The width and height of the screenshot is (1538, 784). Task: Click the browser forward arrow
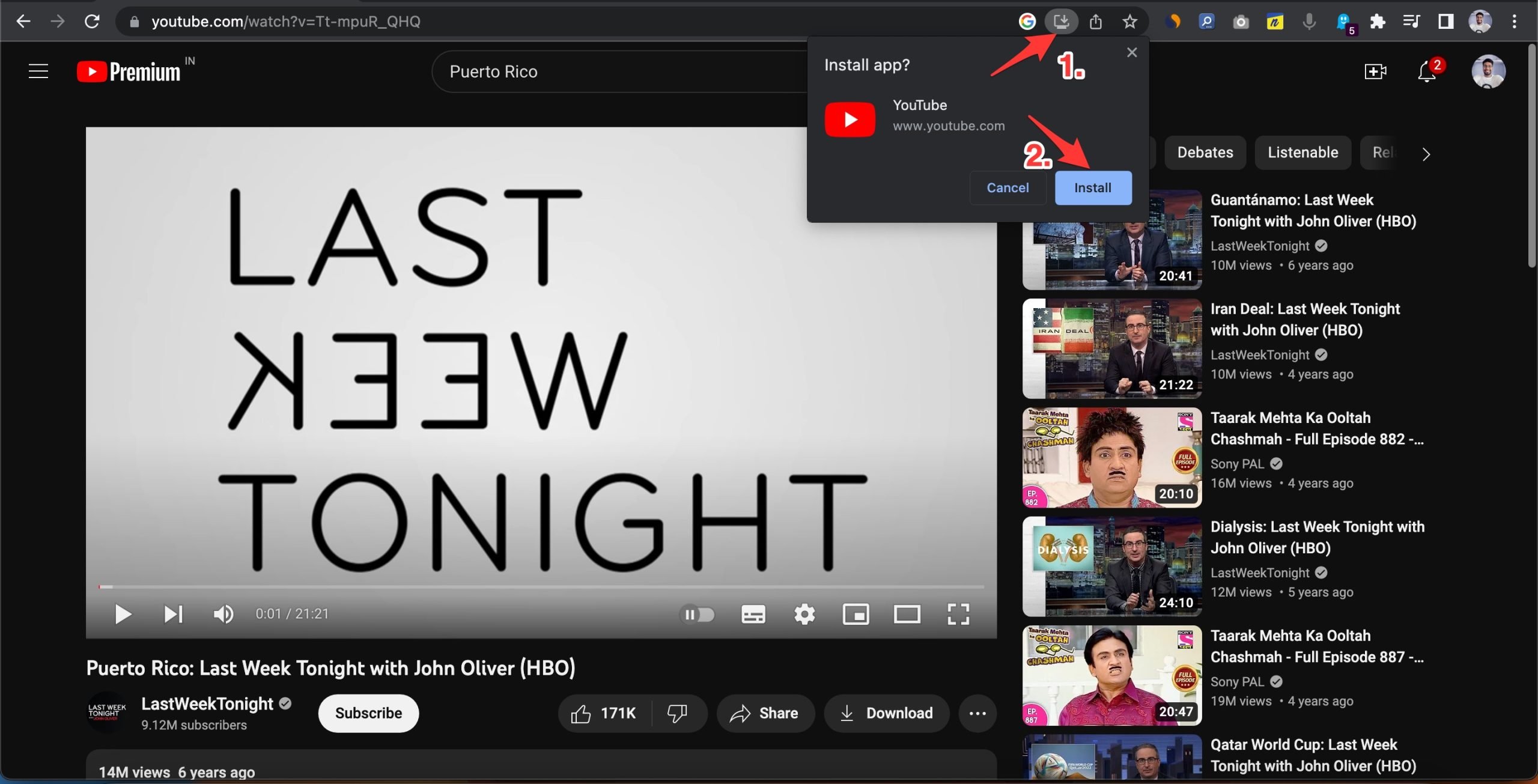point(58,22)
